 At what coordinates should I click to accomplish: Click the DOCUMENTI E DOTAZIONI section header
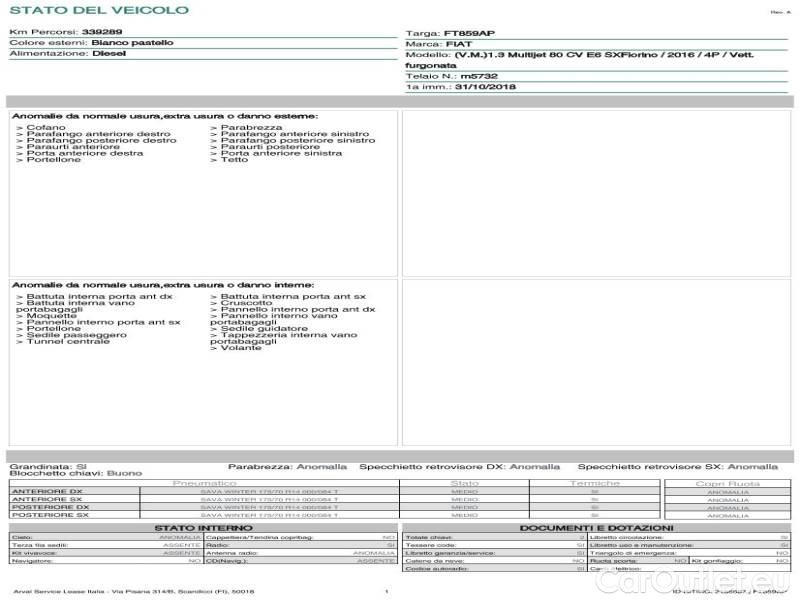pos(596,527)
